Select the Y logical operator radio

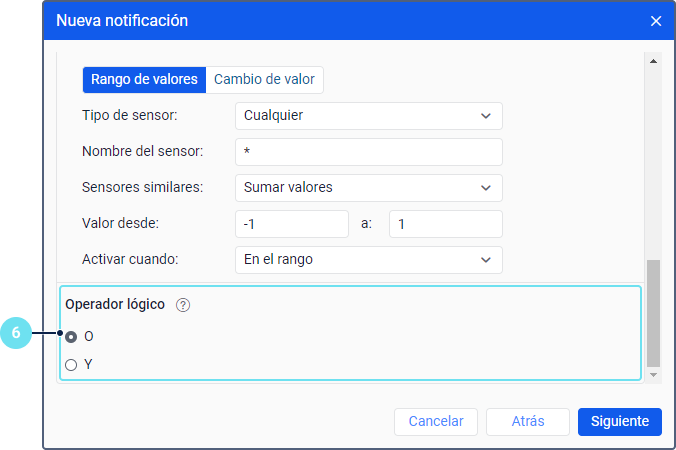71,365
